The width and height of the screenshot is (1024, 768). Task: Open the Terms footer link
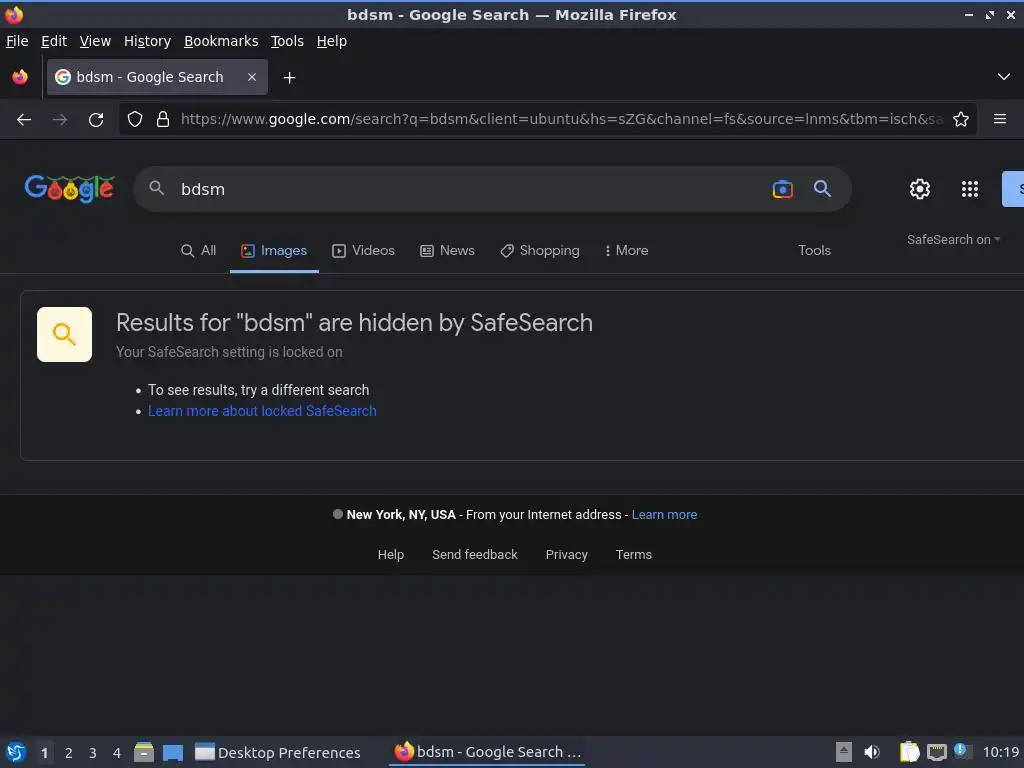[633, 554]
